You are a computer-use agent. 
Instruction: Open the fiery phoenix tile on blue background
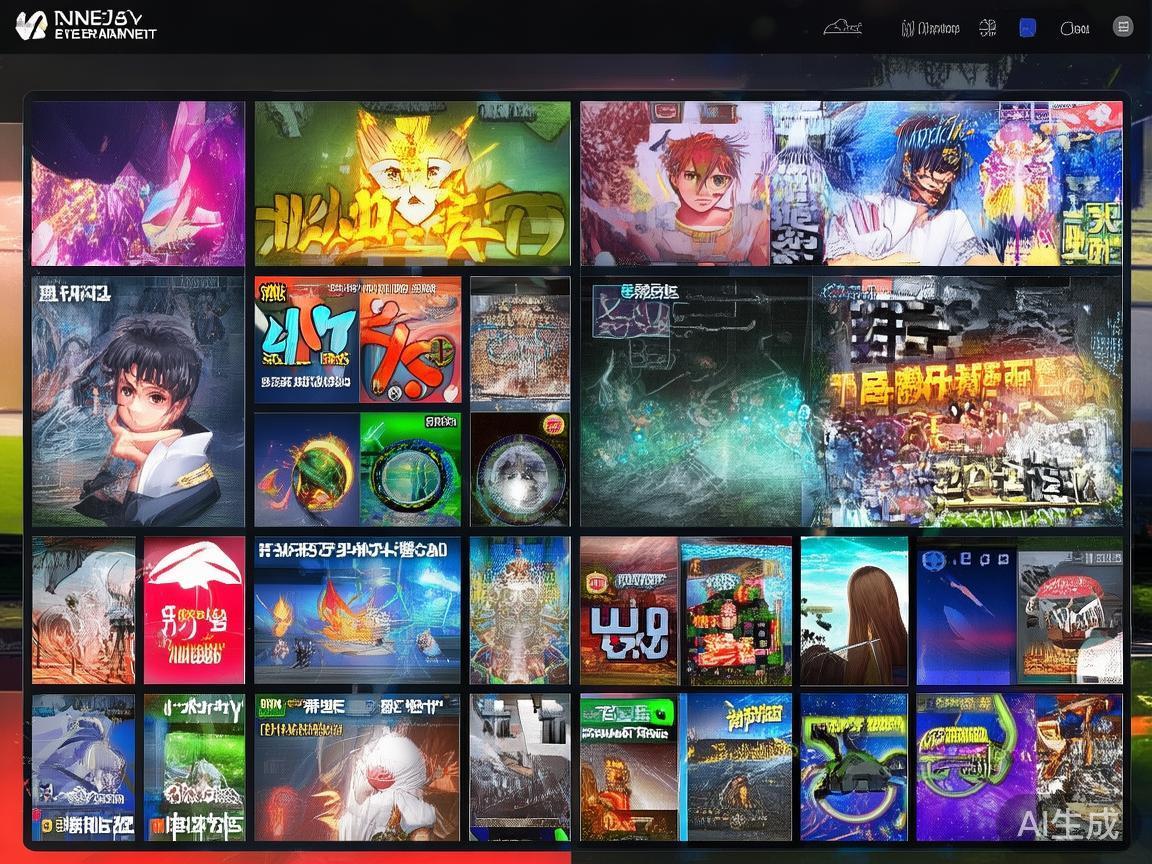click(357, 610)
